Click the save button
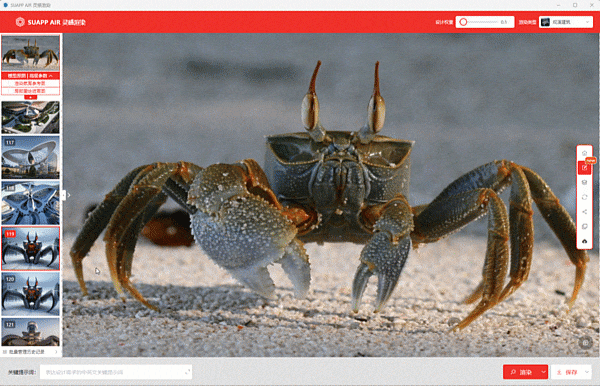 click(567, 372)
